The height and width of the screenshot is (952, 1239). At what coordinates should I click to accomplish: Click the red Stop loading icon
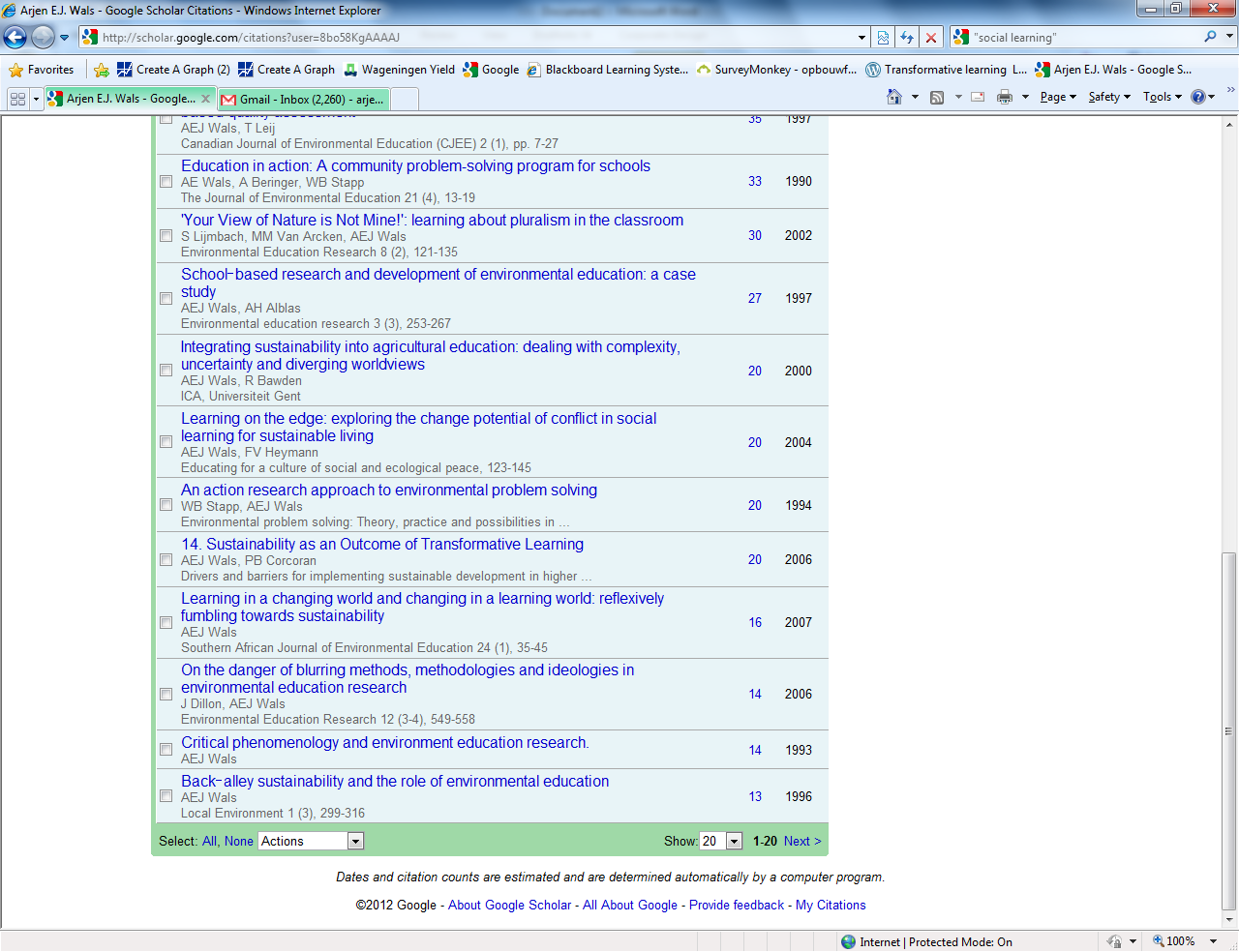[x=930, y=38]
